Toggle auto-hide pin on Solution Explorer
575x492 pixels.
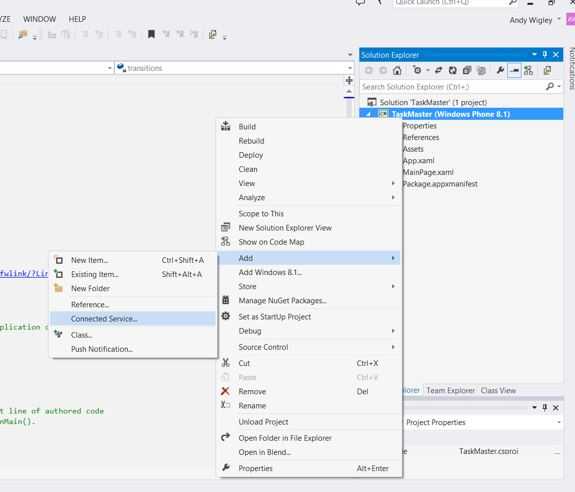(x=545, y=54)
